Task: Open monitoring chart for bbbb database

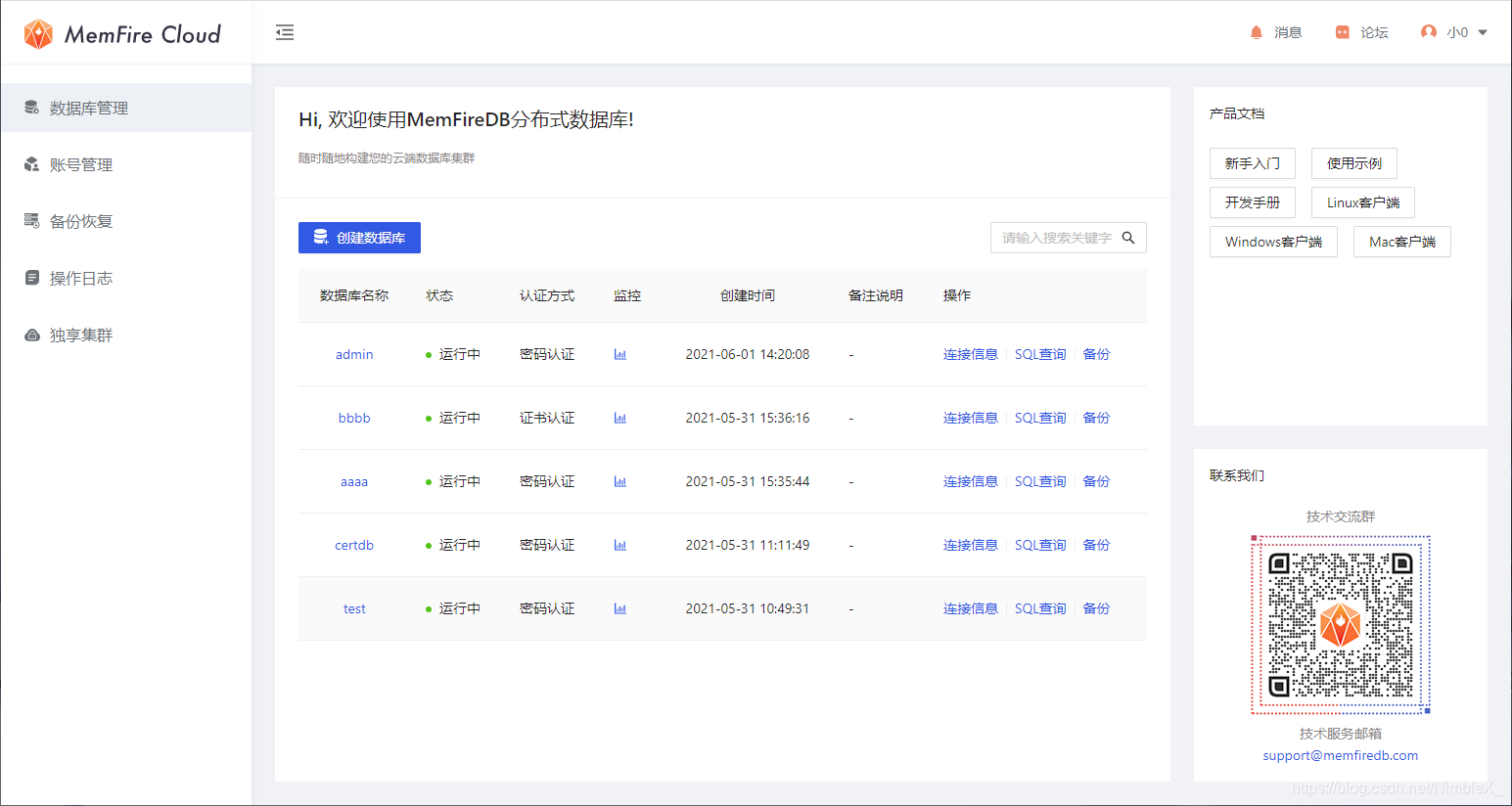Action: [619, 418]
